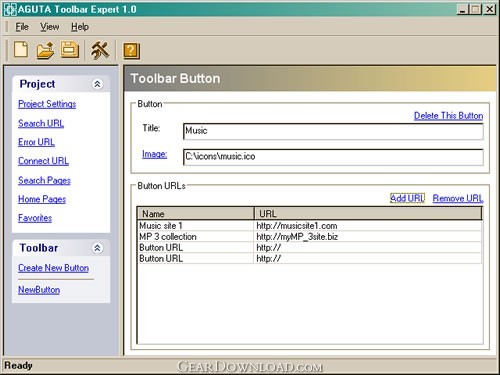Select the 'MP 3 collection' row
The image size is (500, 375).
coord(309,237)
